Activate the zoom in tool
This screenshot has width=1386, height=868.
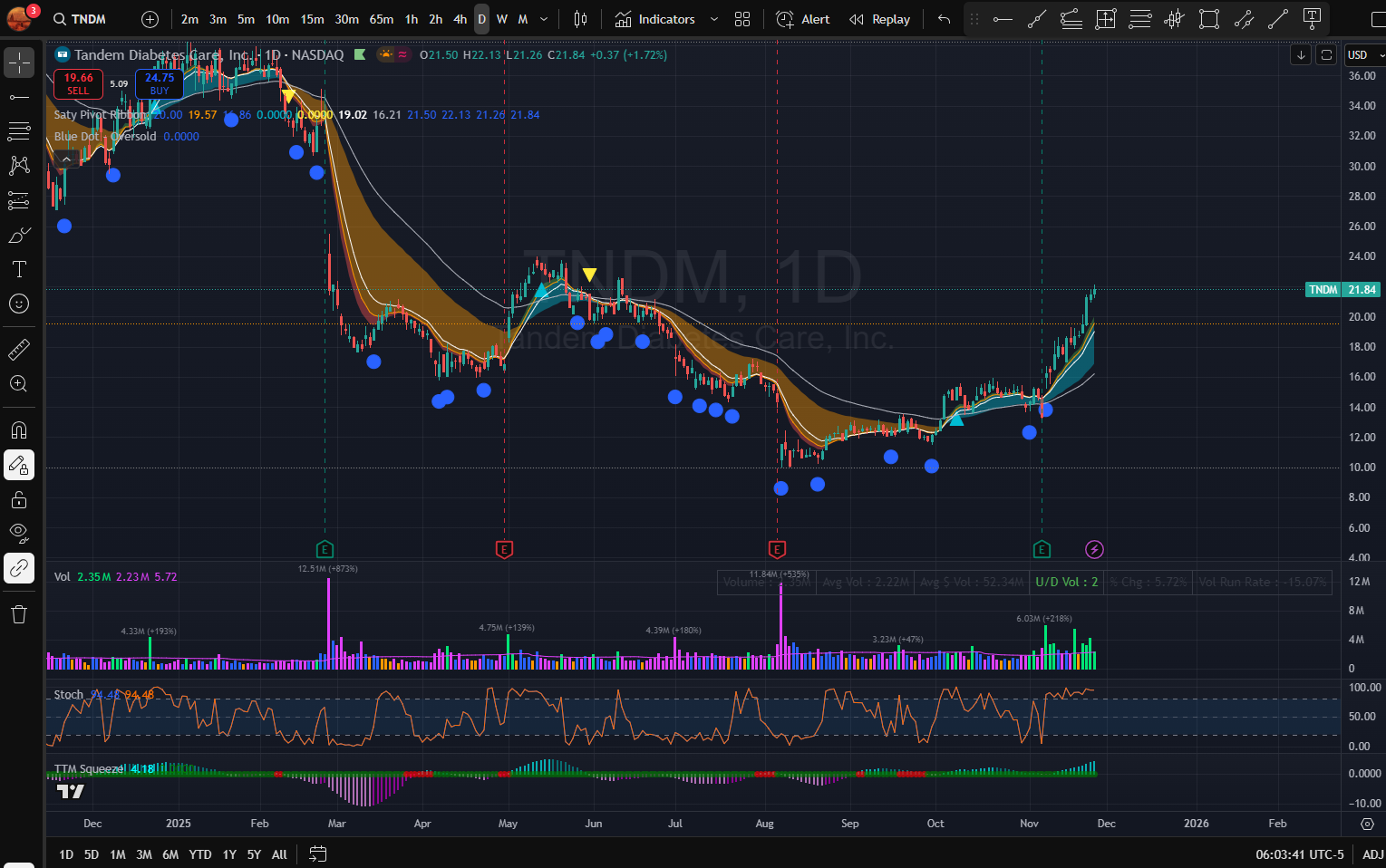[19, 383]
